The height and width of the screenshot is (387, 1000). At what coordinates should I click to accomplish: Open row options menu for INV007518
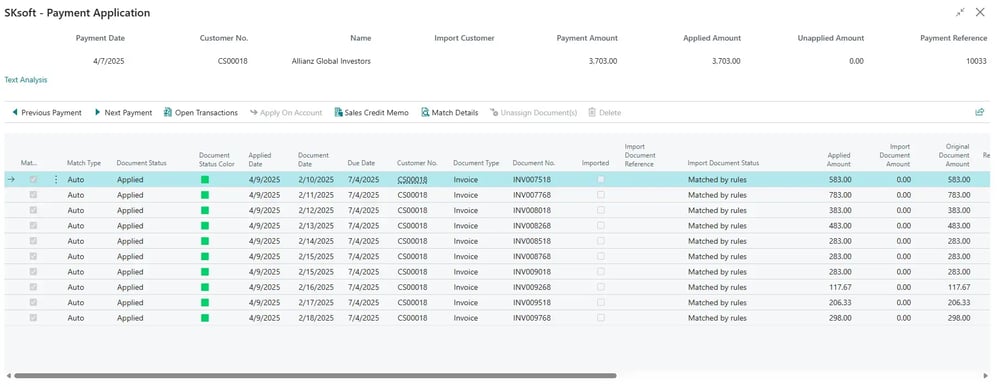[x=55, y=180]
